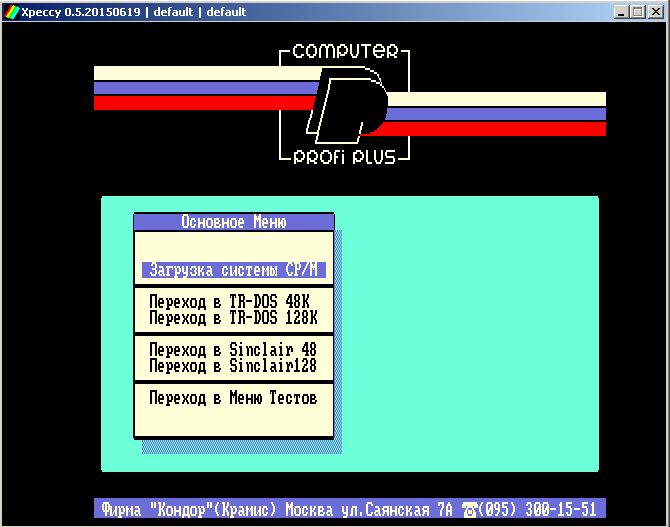Click the COMPUTER text above the logo
The height and width of the screenshot is (527, 670).
[x=345, y=51]
